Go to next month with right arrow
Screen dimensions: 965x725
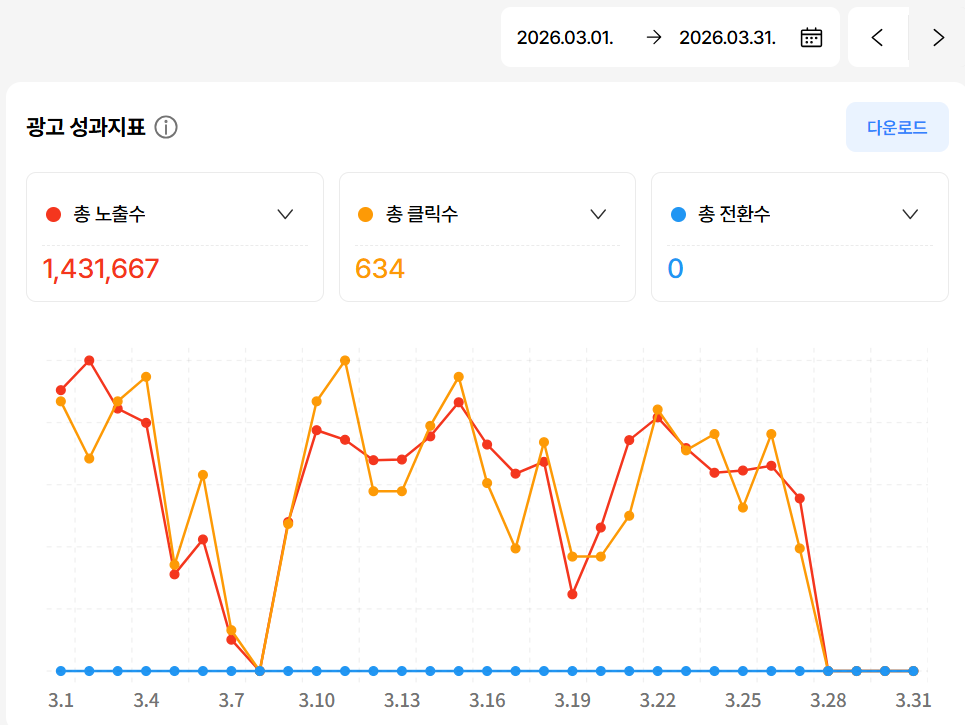click(937, 38)
